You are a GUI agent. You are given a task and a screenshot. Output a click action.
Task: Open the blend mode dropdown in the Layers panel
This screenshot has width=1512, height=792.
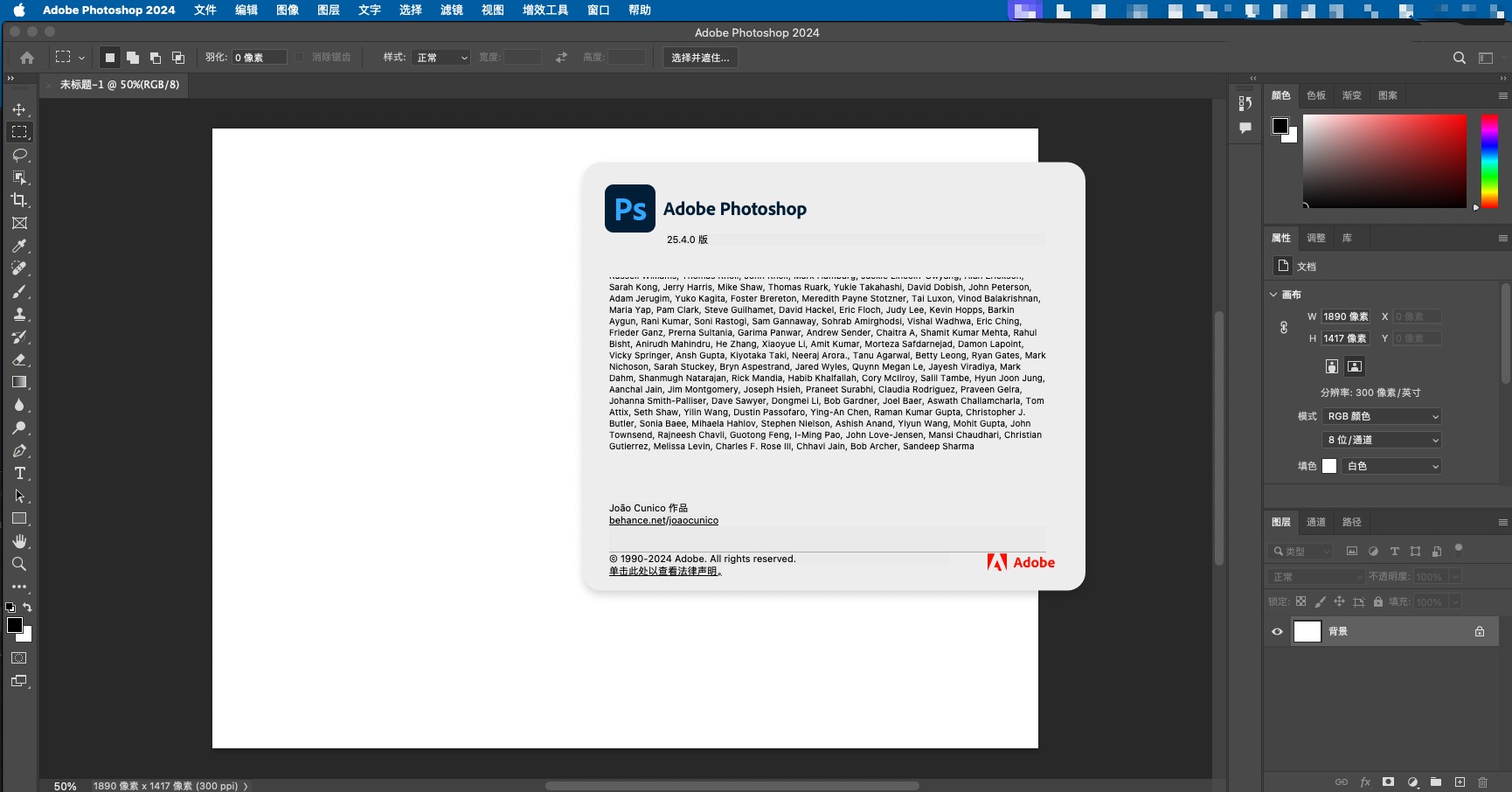(x=1315, y=576)
